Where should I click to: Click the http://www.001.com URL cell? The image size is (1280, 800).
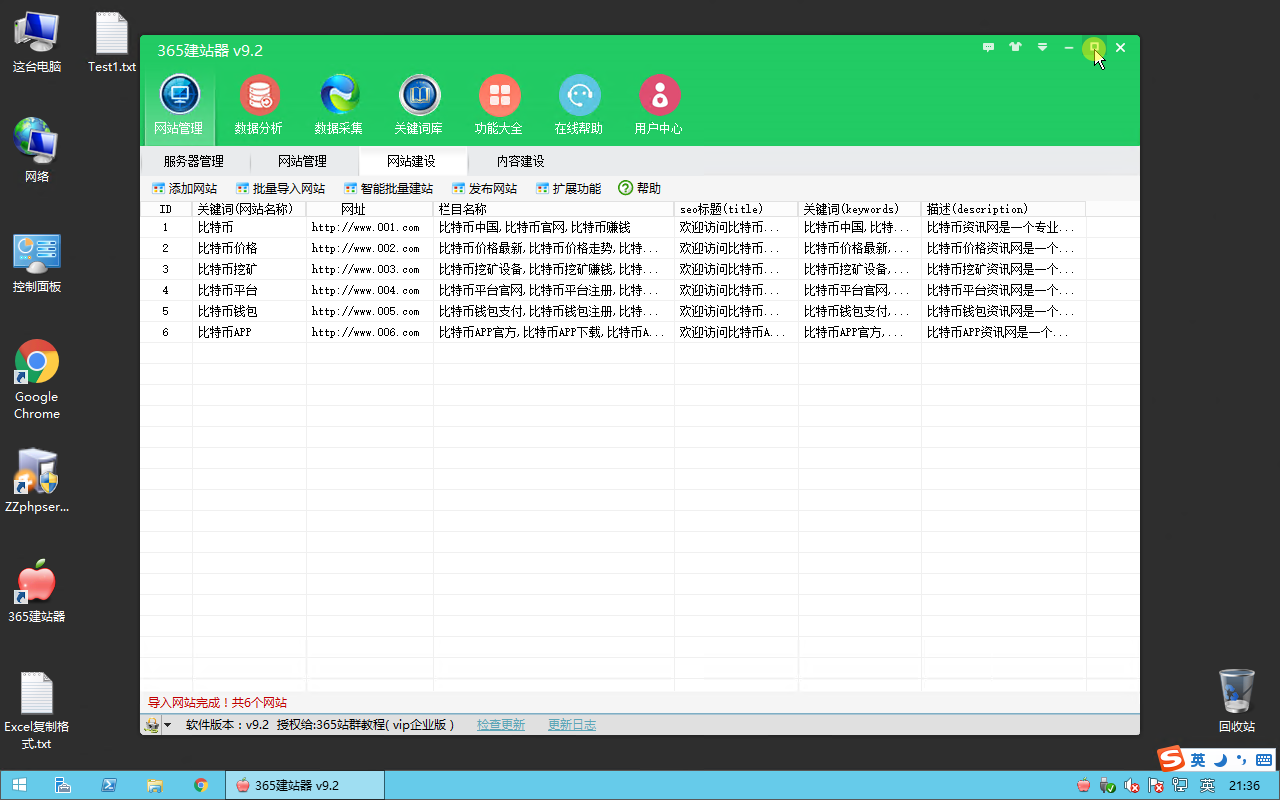pos(370,227)
